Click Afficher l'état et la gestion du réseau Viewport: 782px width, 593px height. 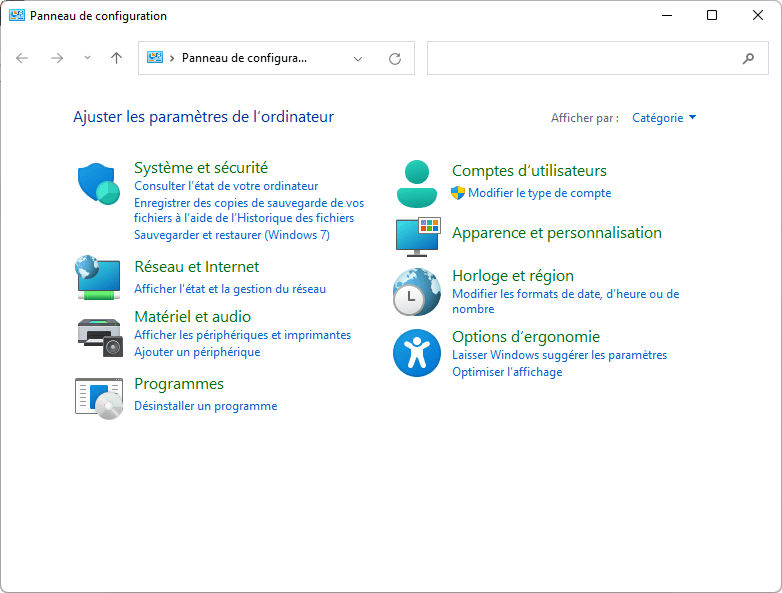pos(230,289)
